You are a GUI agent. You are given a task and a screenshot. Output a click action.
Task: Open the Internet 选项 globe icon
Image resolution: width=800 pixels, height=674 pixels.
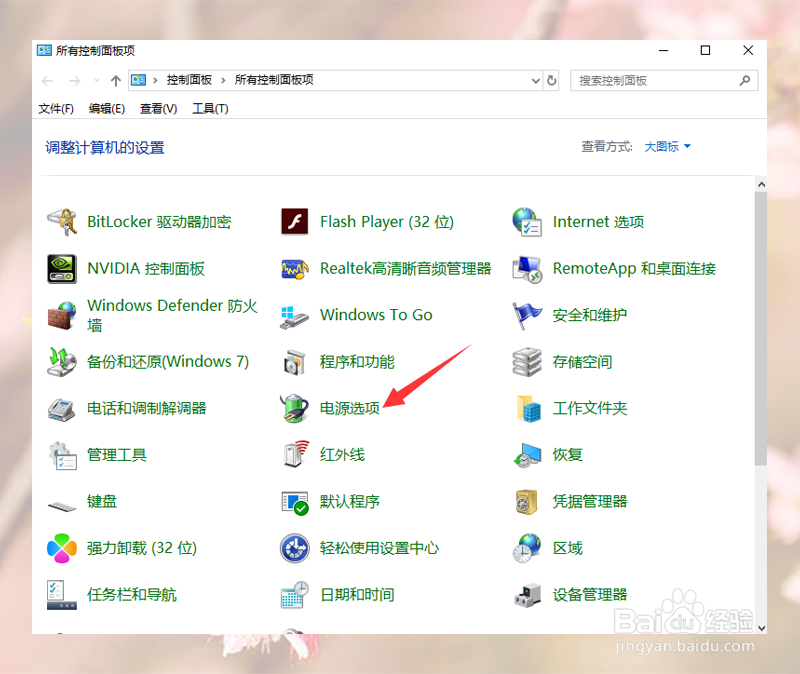[x=527, y=222]
